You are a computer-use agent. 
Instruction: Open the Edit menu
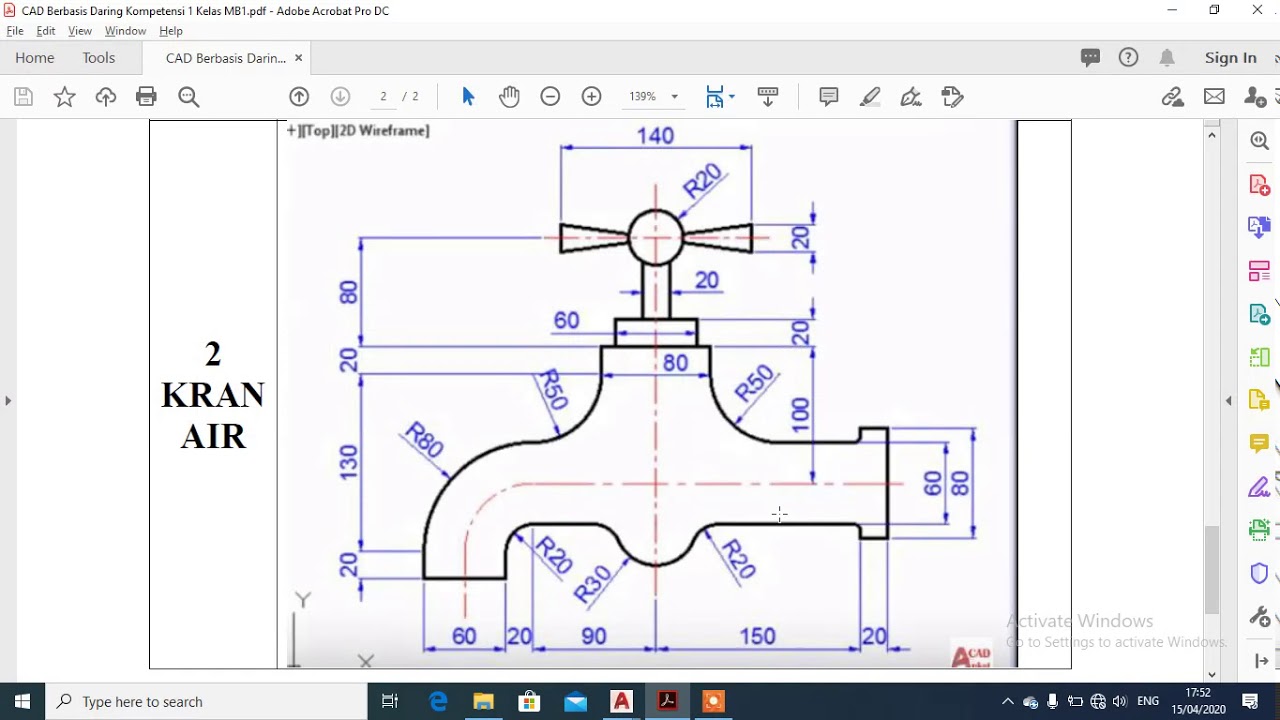pos(46,31)
